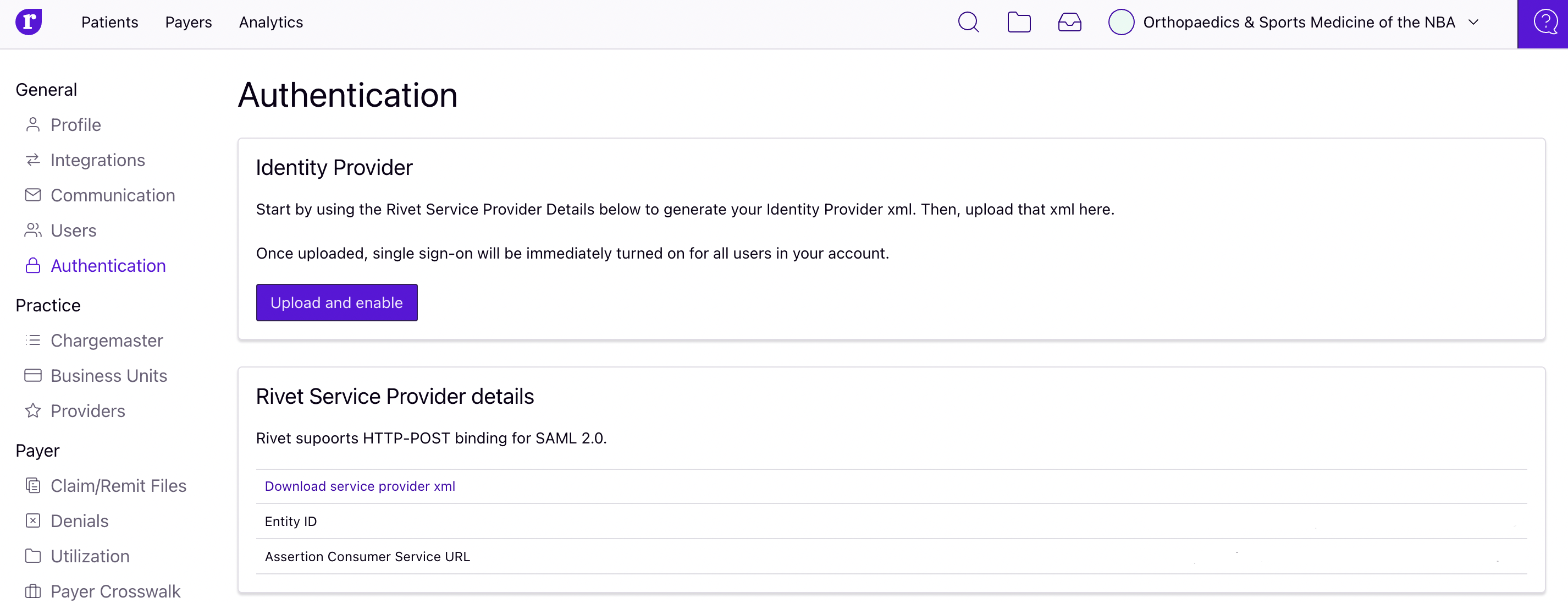Click the Denials x-box icon
This screenshot has height=603, width=1568.
33,521
